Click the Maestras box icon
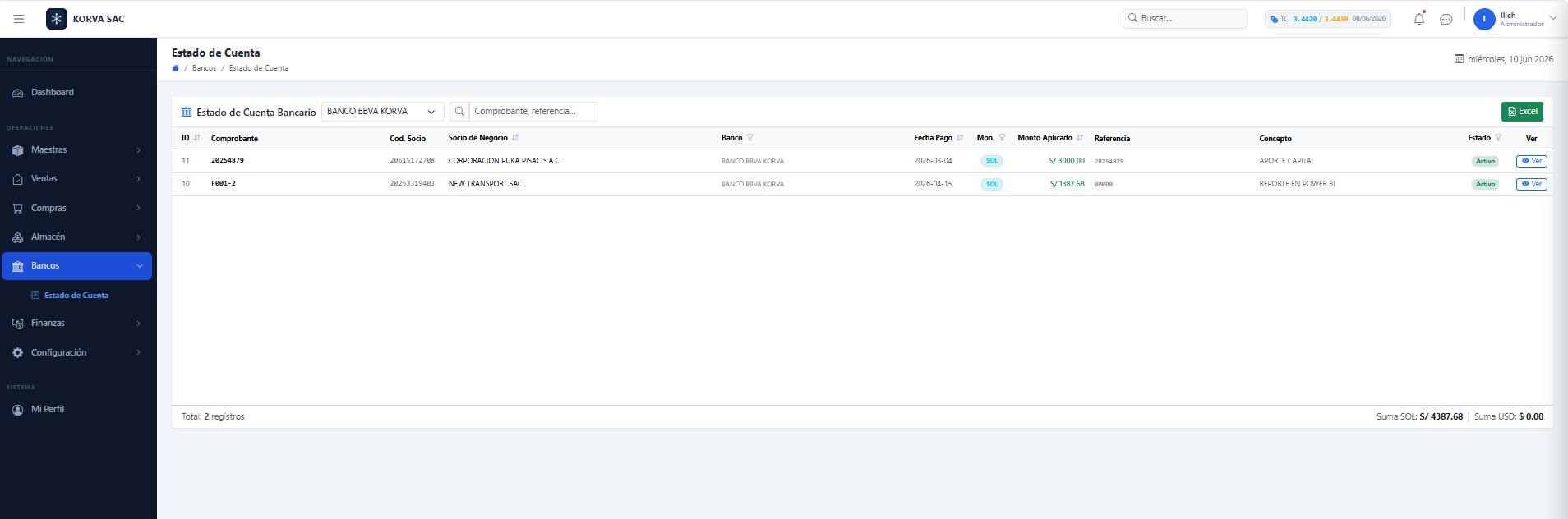The image size is (1568, 519). click(17, 150)
